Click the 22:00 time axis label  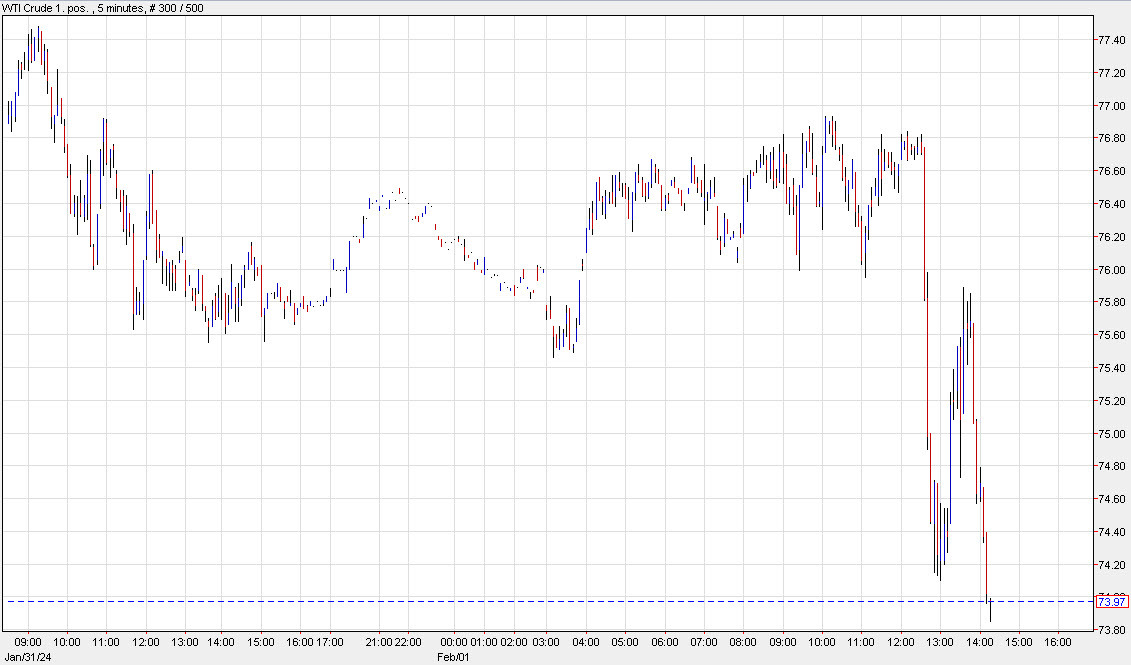(408, 642)
